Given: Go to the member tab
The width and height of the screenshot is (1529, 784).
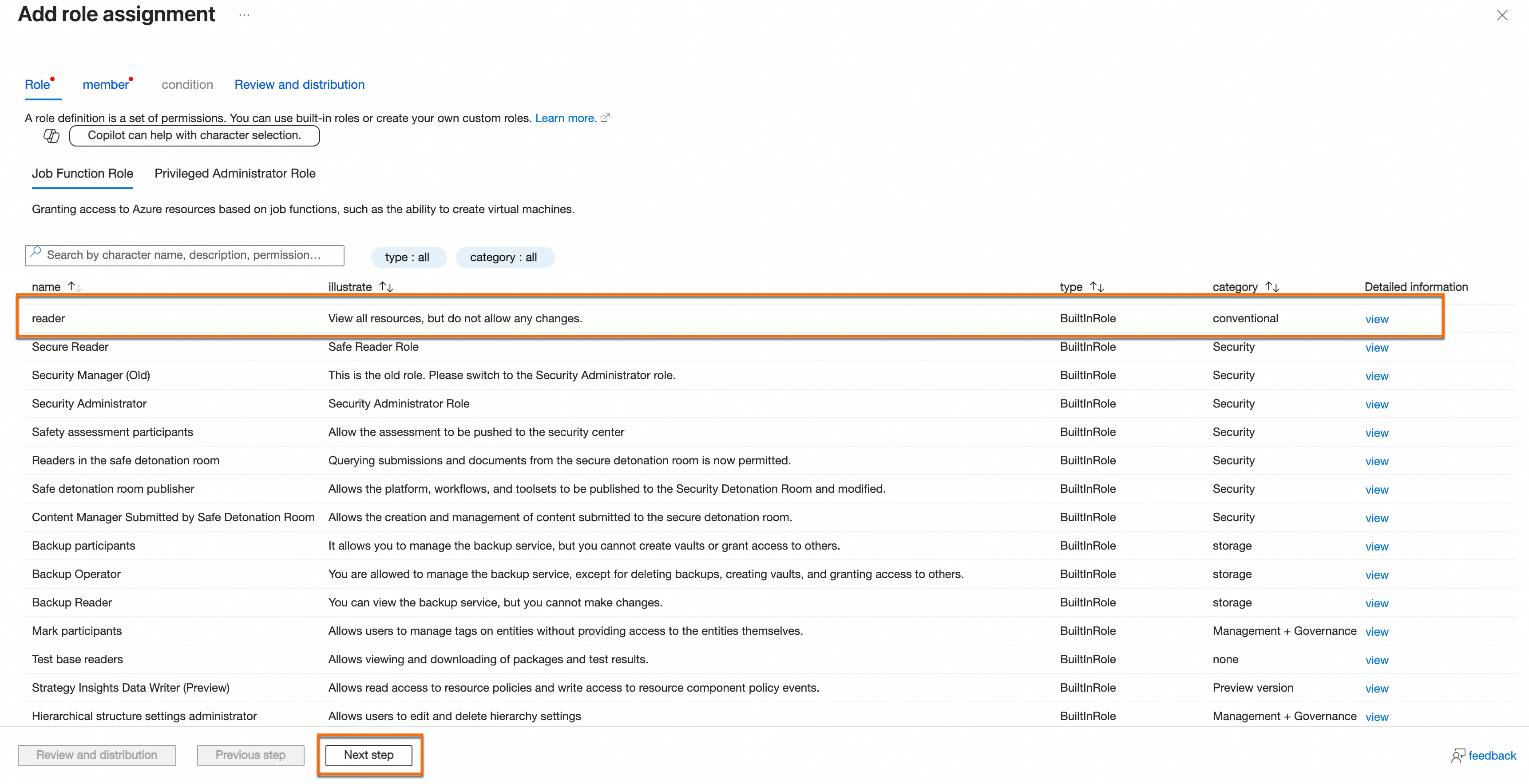Looking at the screenshot, I should (105, 84).
